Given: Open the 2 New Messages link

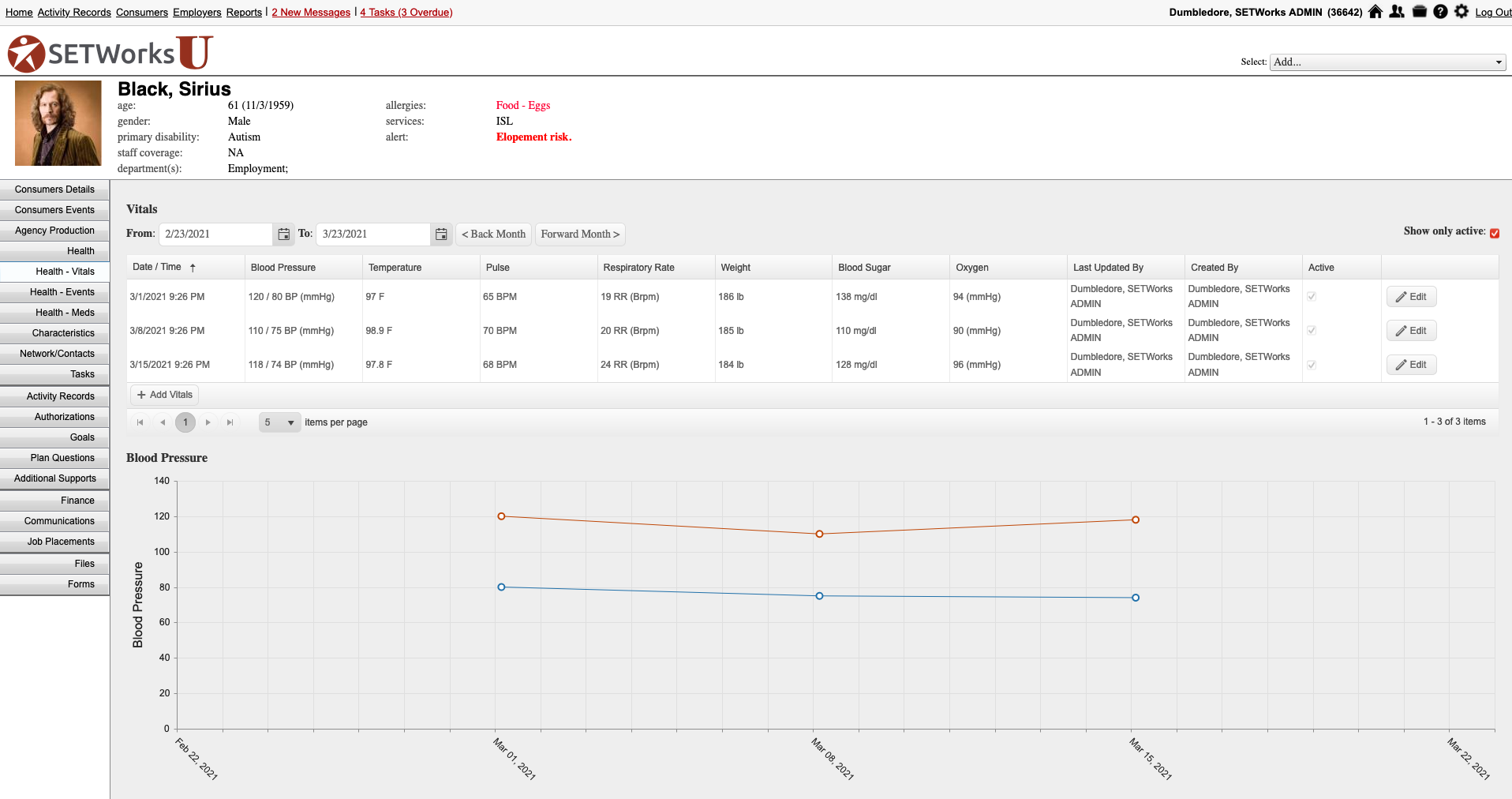Looking at the screenshot, I should click(311, 13).
